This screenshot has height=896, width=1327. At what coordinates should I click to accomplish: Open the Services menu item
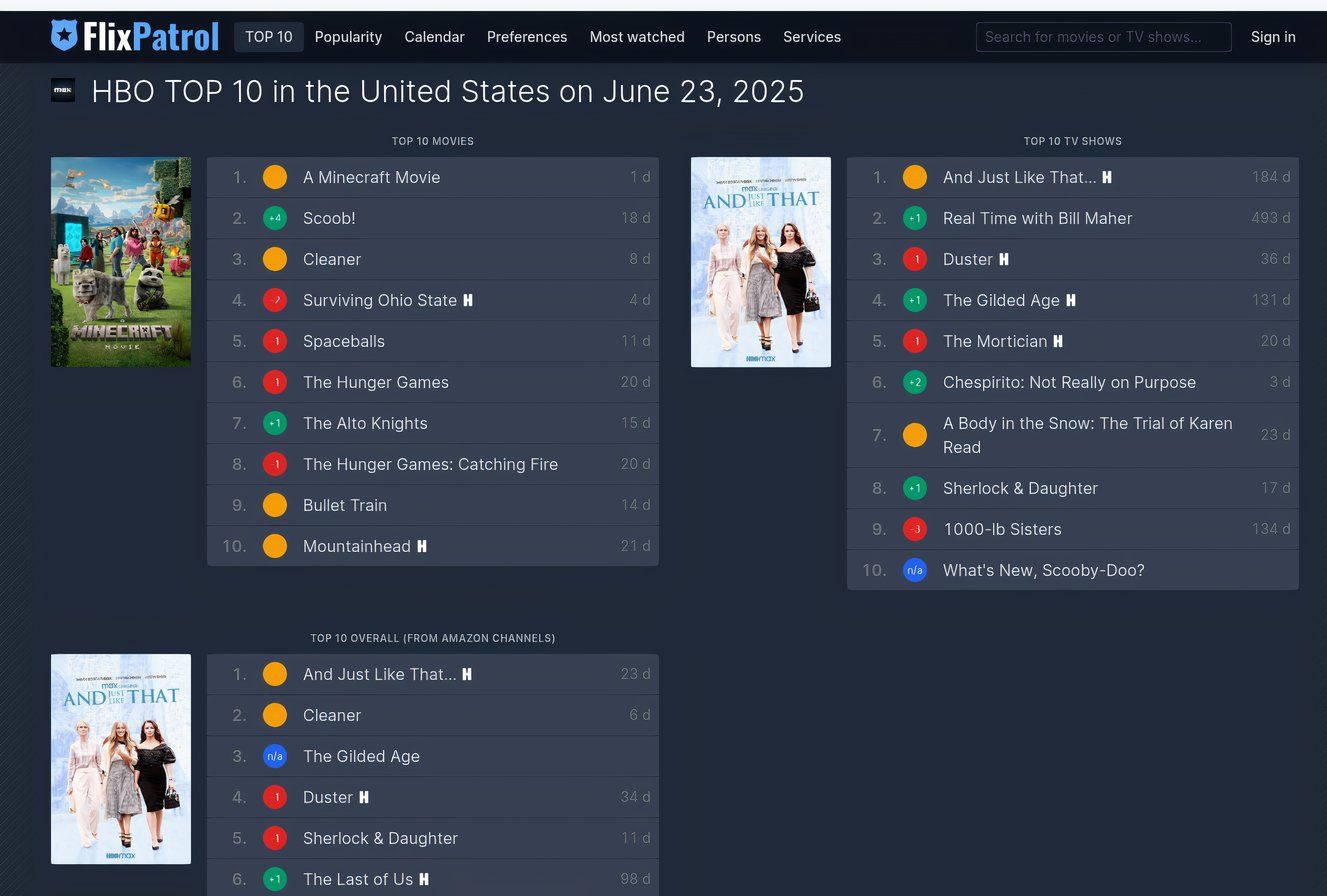812,37
